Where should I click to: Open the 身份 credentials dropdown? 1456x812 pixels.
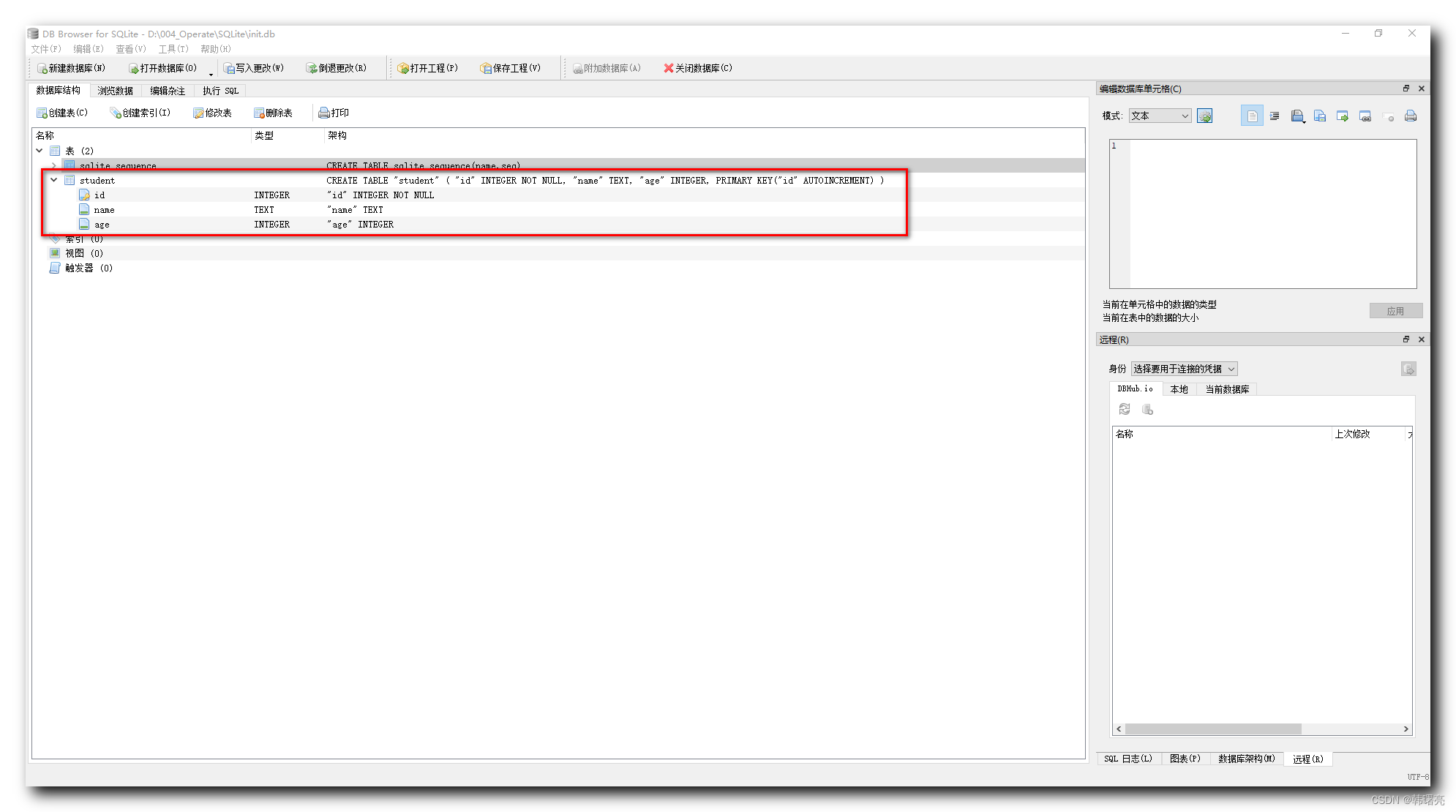(1185, 369)
